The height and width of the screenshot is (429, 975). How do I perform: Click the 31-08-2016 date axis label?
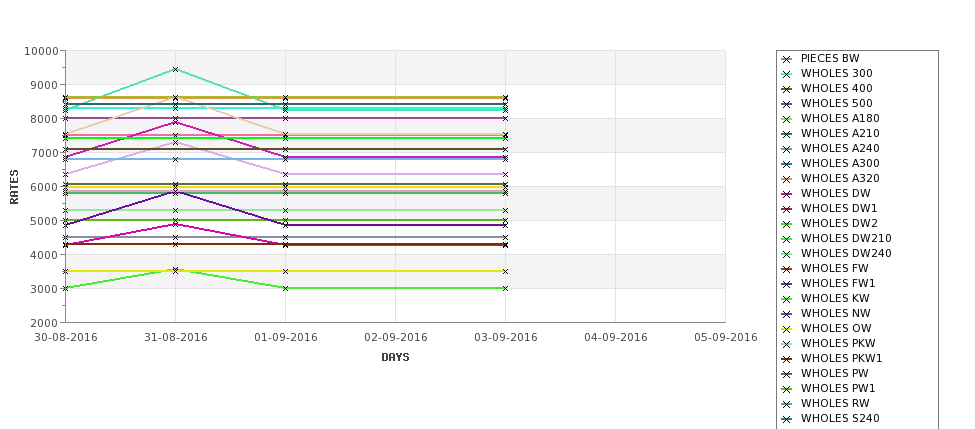[175, 338]
